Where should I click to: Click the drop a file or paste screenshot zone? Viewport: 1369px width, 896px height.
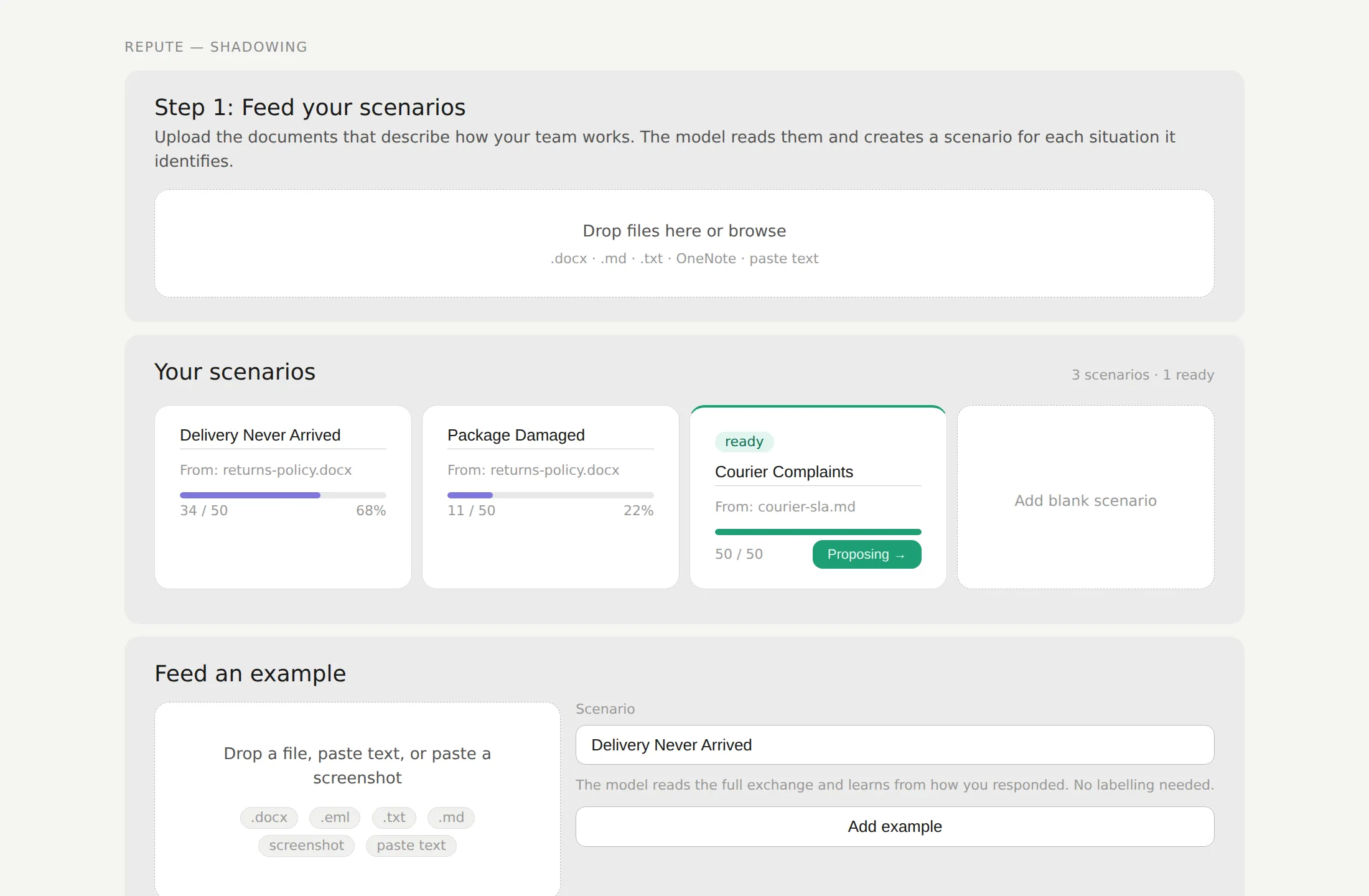pyautogui.click(x=358, y=799)
